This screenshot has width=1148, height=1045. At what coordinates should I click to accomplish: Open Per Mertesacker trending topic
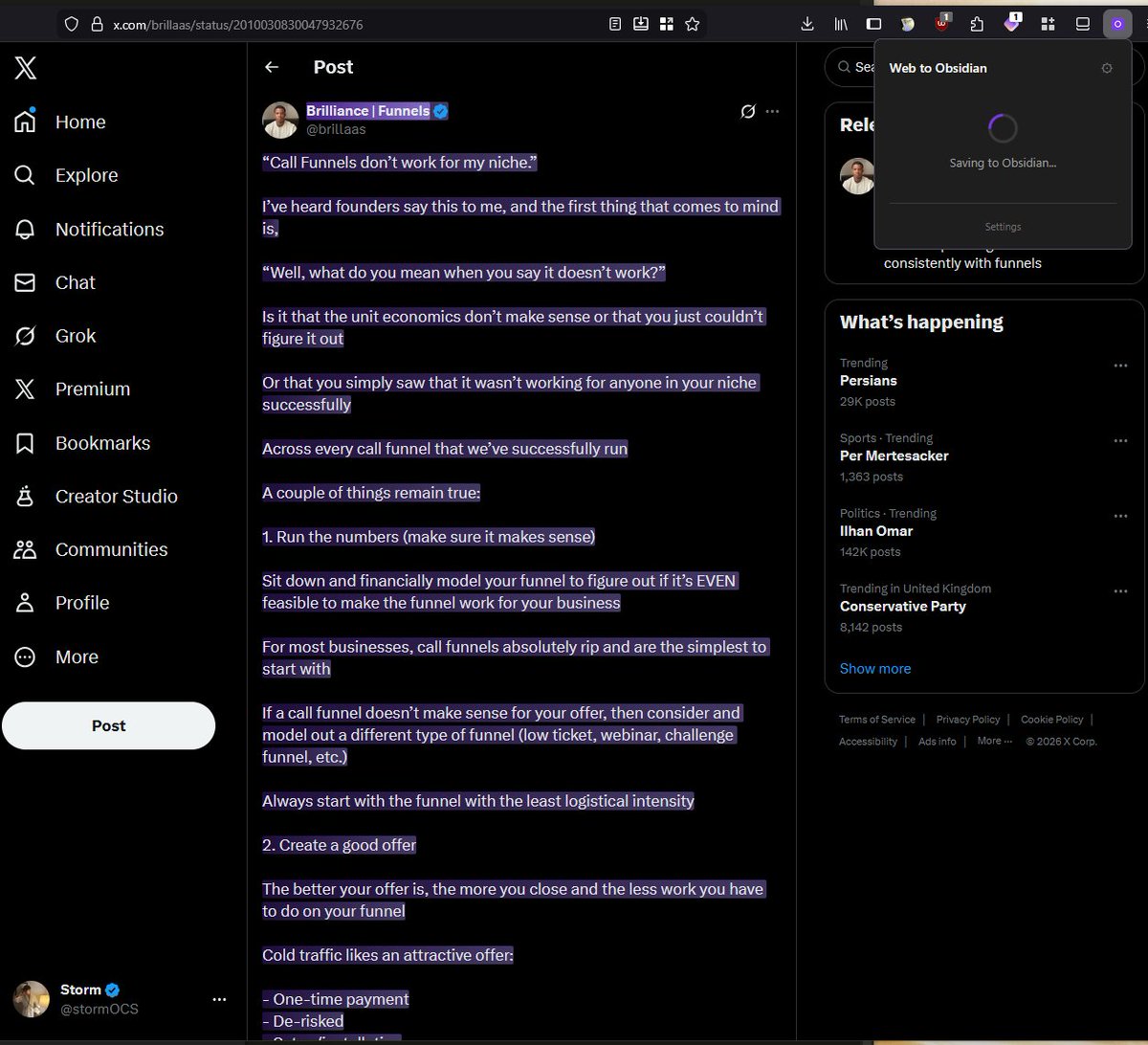pos(894,456)
